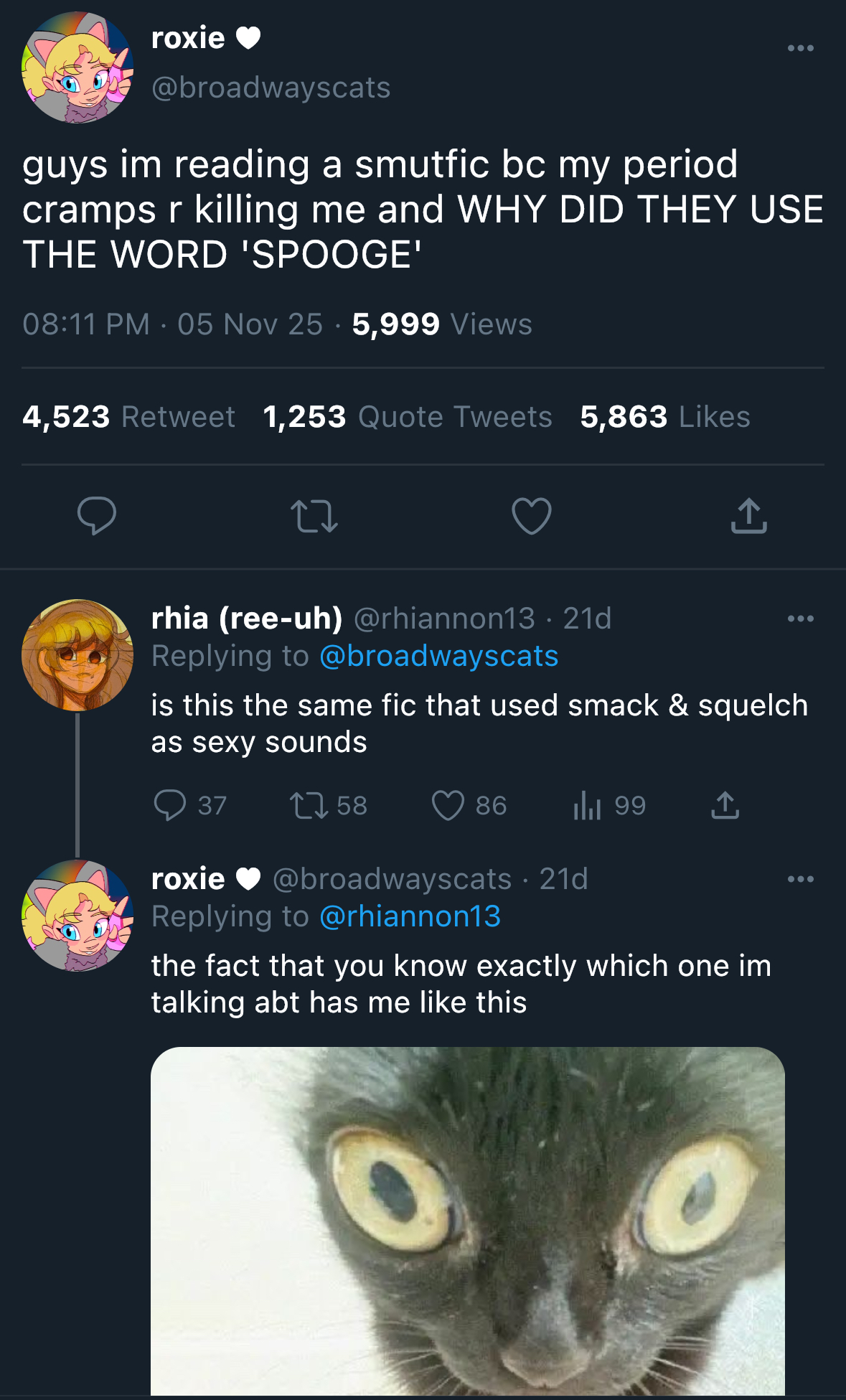
Task: Open more options on rhia's reply
Action: 800,619
